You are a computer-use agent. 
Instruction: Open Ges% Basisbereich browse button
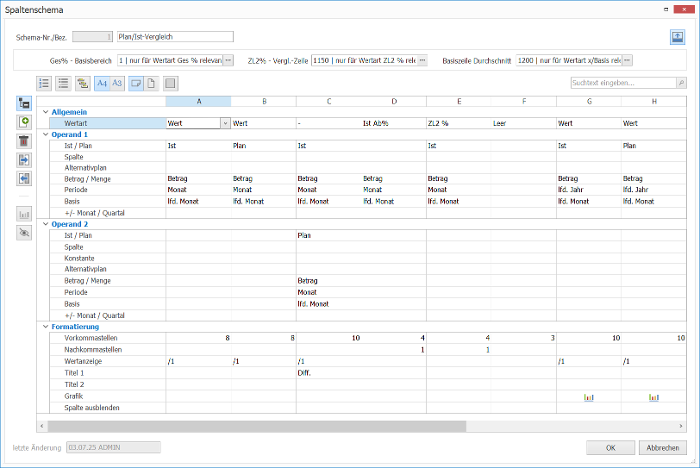click(228, 60)
